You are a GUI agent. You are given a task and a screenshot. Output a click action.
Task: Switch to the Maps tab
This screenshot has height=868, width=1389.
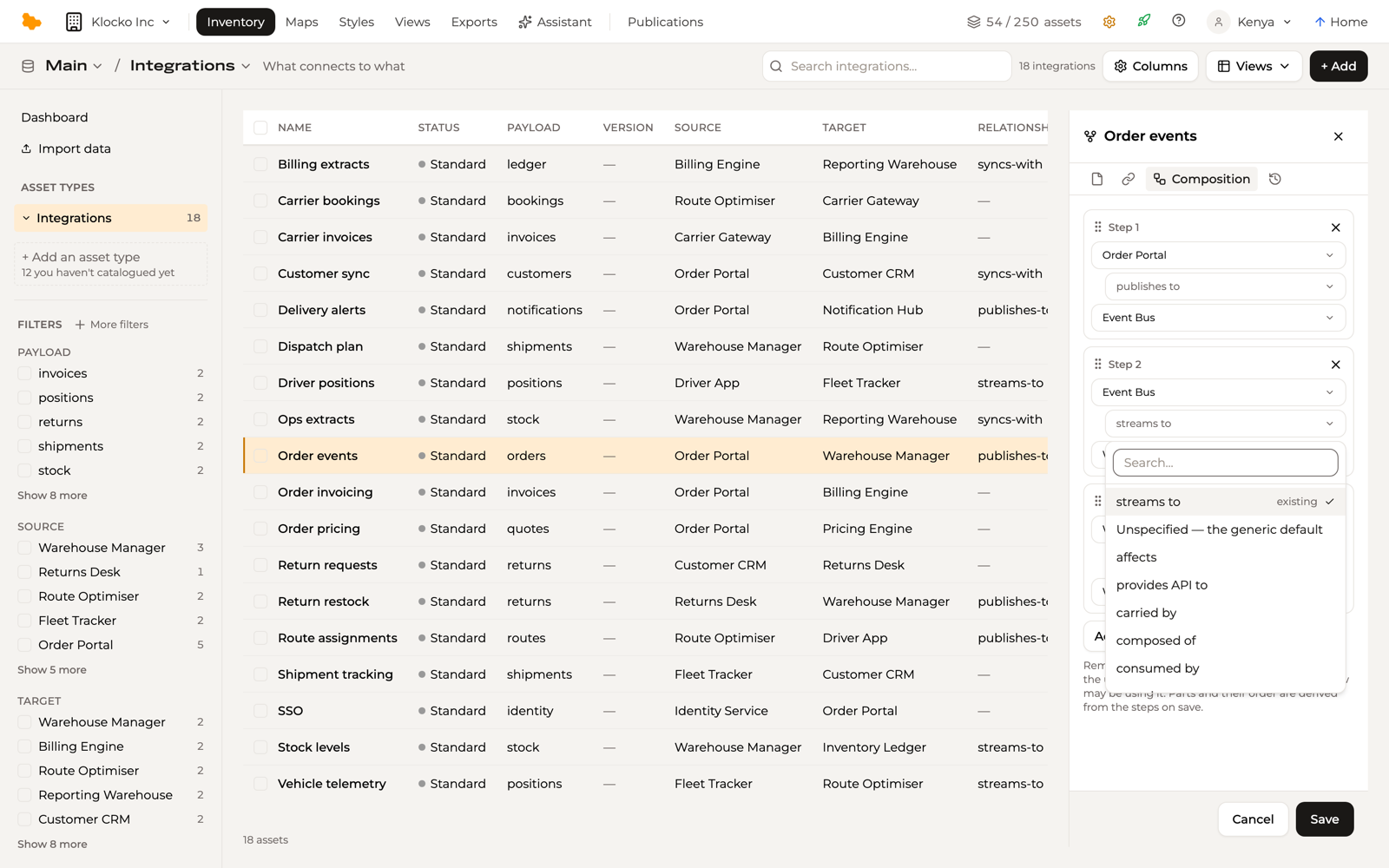[301, 22]
